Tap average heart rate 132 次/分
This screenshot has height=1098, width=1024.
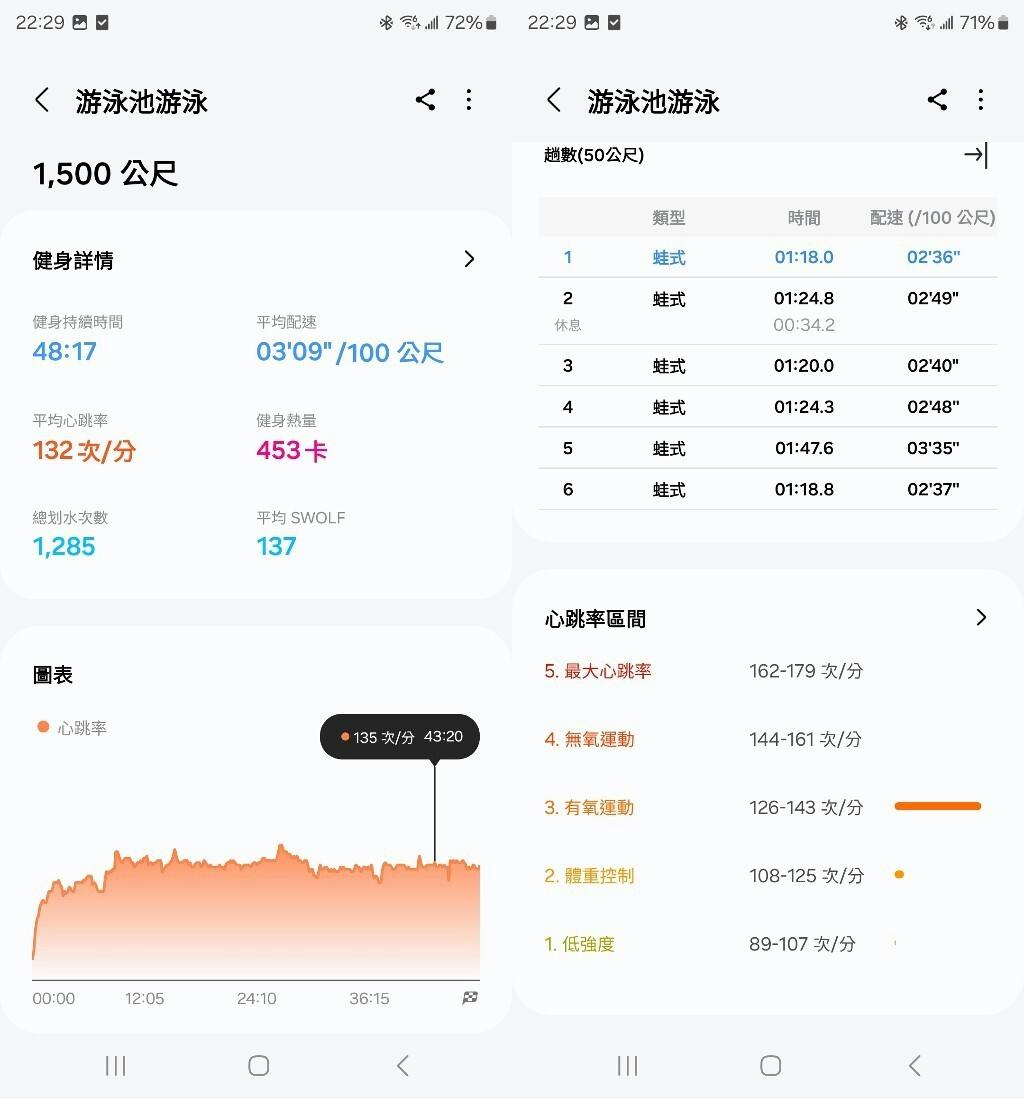tap(84, 450)
